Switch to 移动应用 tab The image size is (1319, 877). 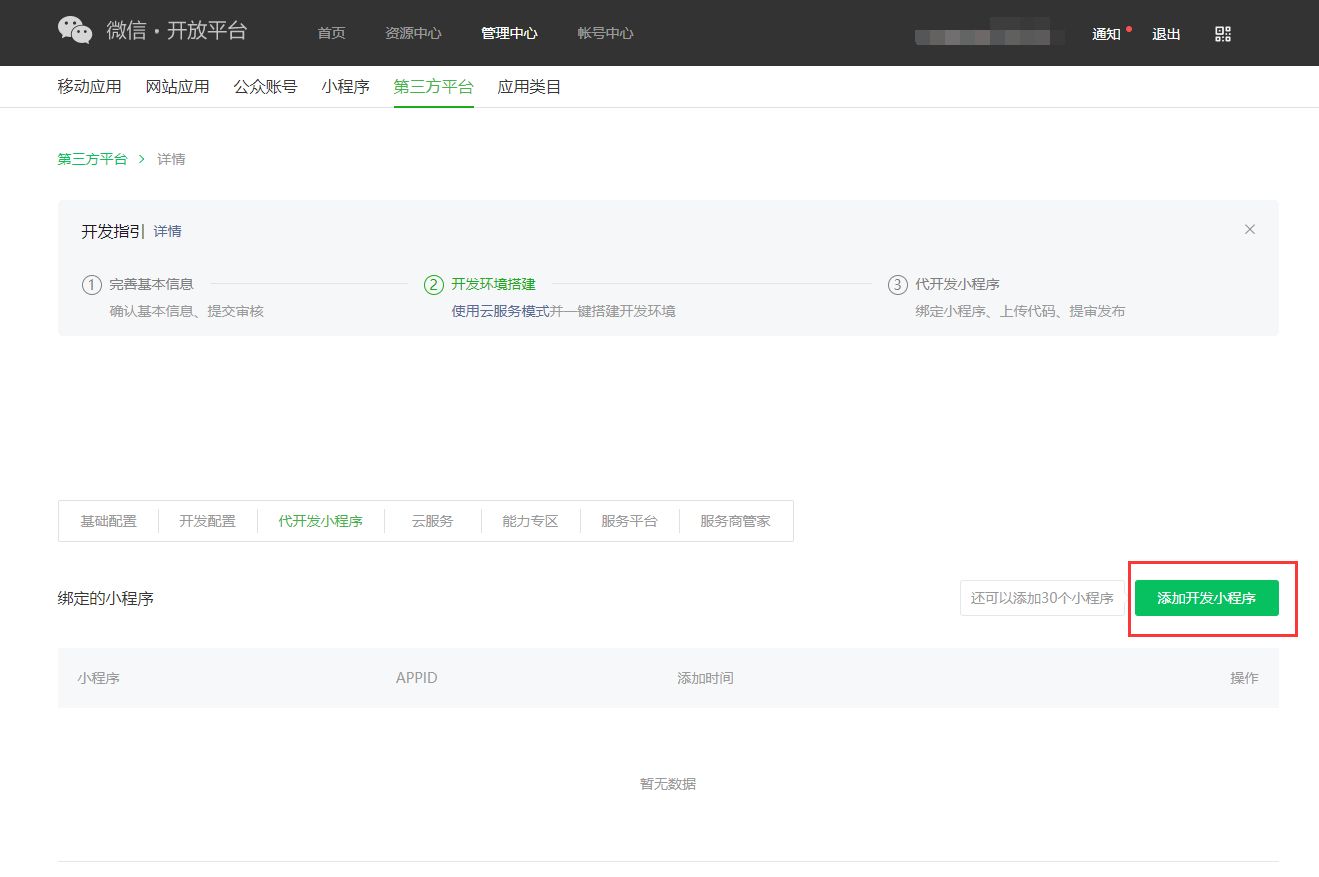pyautogui.click(x=89, y=87)
